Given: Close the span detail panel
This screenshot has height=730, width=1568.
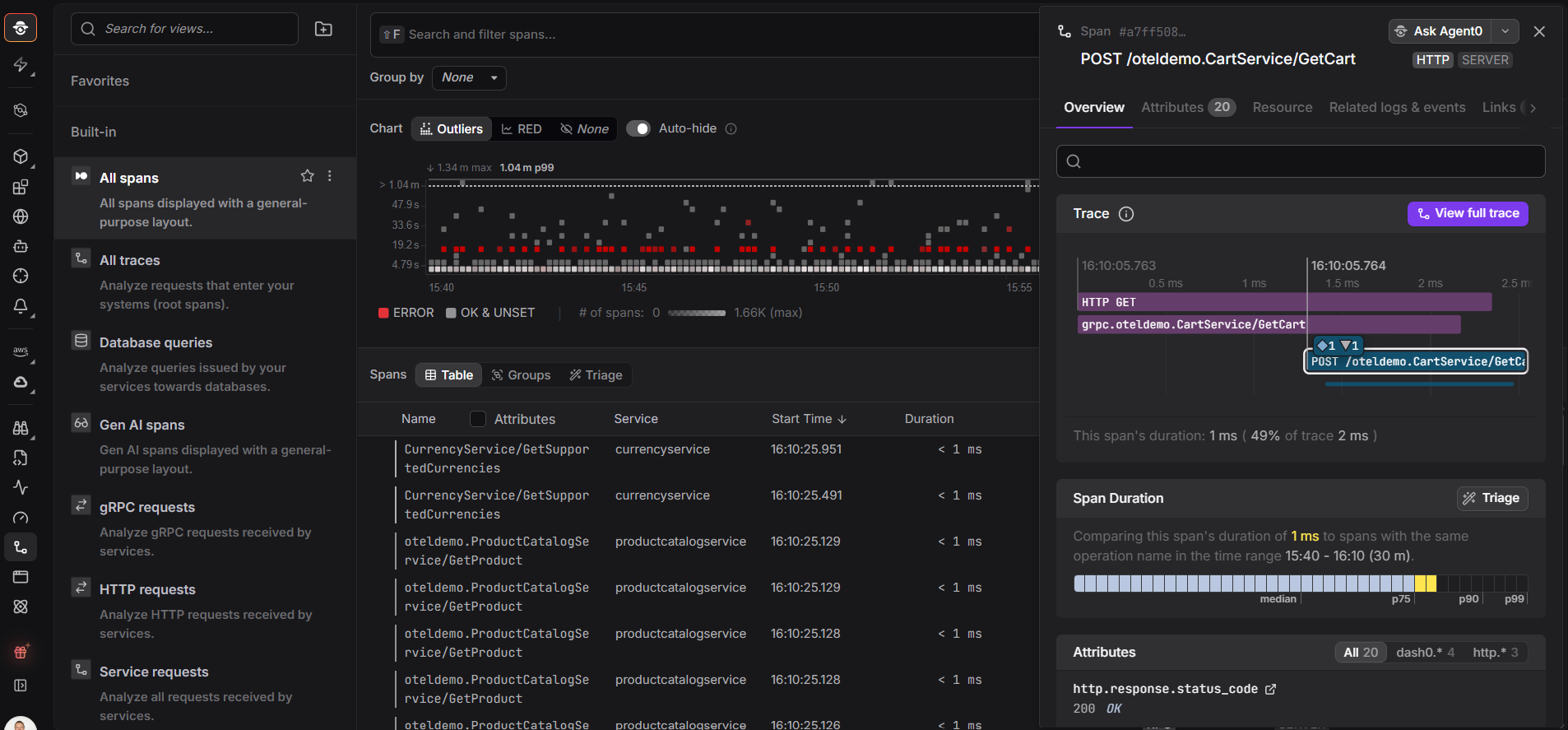Looking at the screenshot, I should (1539, 31).
